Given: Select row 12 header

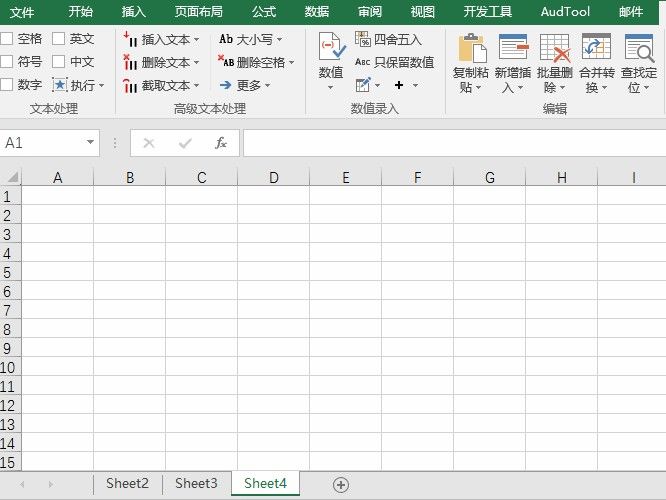Looking at the screenshot, I should (10, 405).
